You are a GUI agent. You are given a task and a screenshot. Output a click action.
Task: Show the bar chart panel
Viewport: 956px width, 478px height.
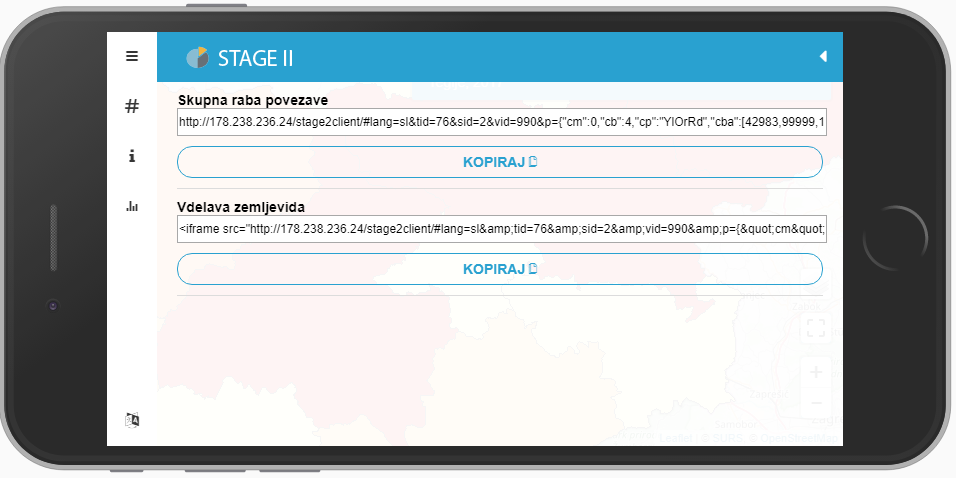[x=132, y=206]
